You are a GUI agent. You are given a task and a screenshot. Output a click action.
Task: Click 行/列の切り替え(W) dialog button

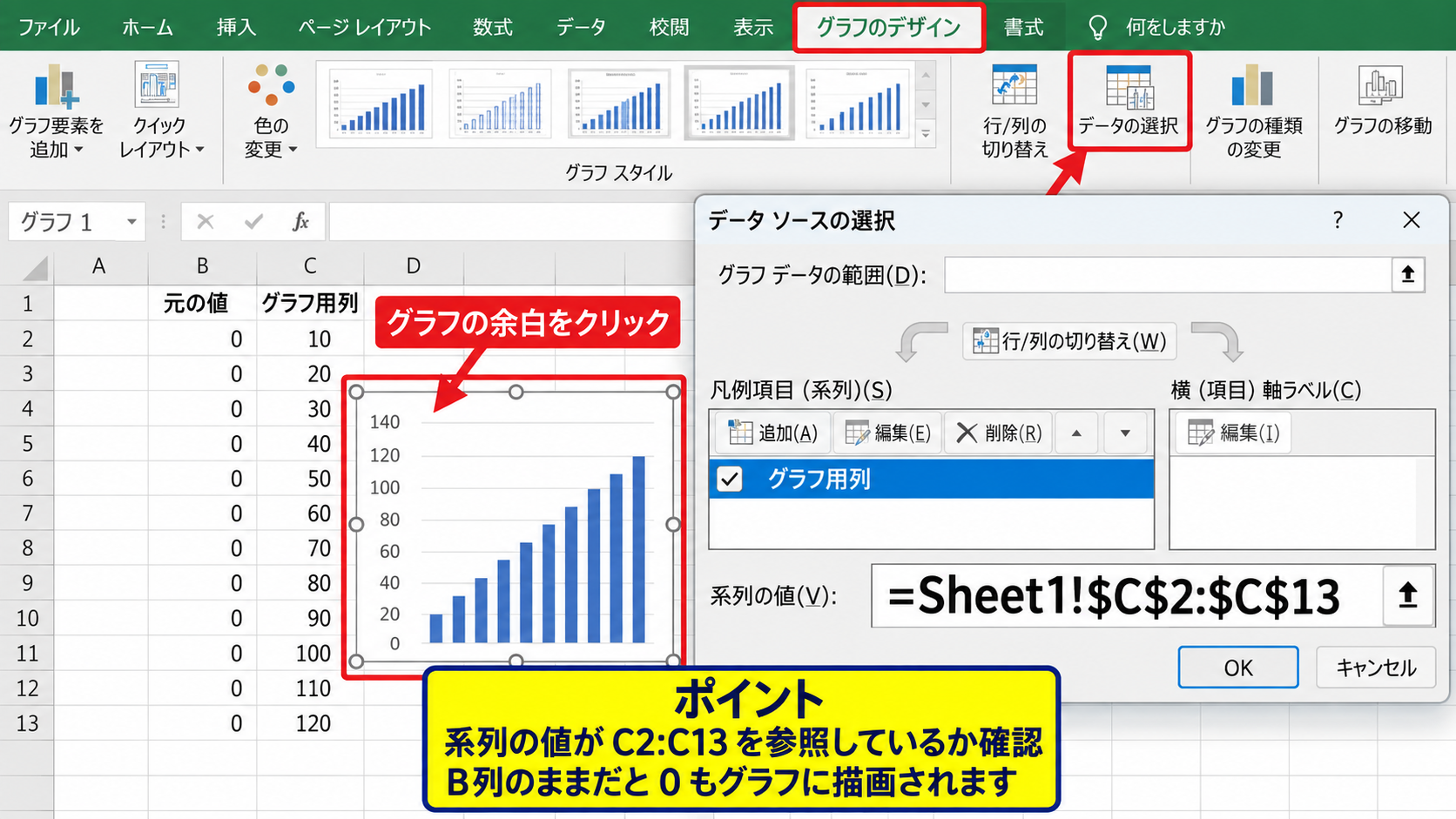(x=1069, y=341)
